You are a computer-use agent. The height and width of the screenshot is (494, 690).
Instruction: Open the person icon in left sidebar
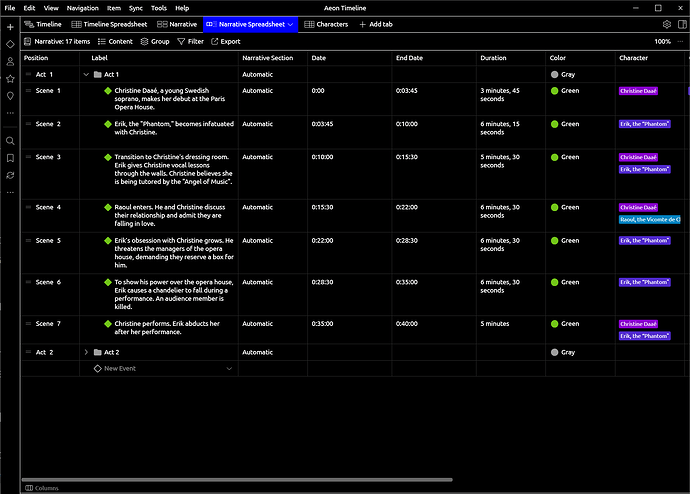tap(10, 61)
